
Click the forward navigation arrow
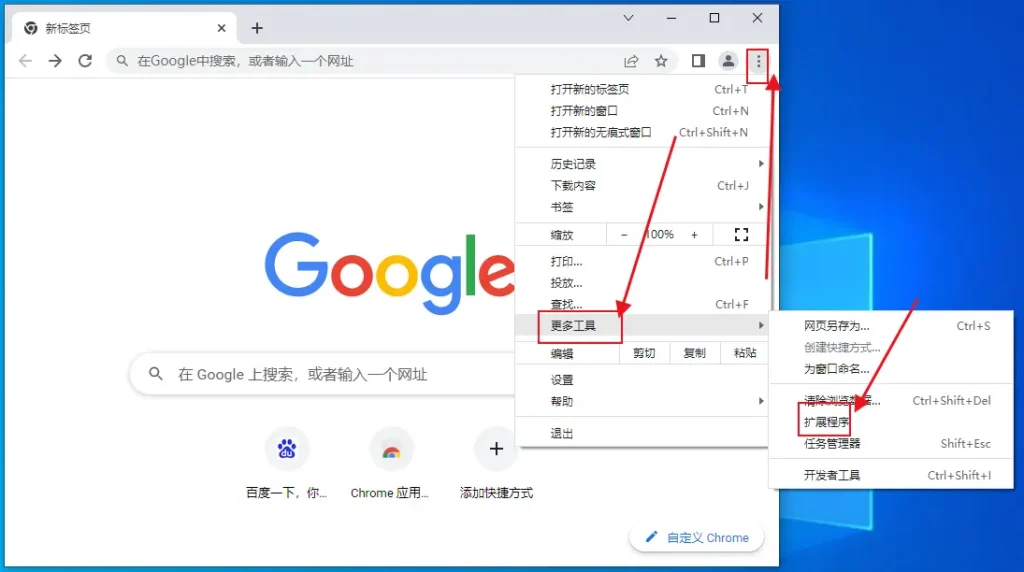[56, 61]
